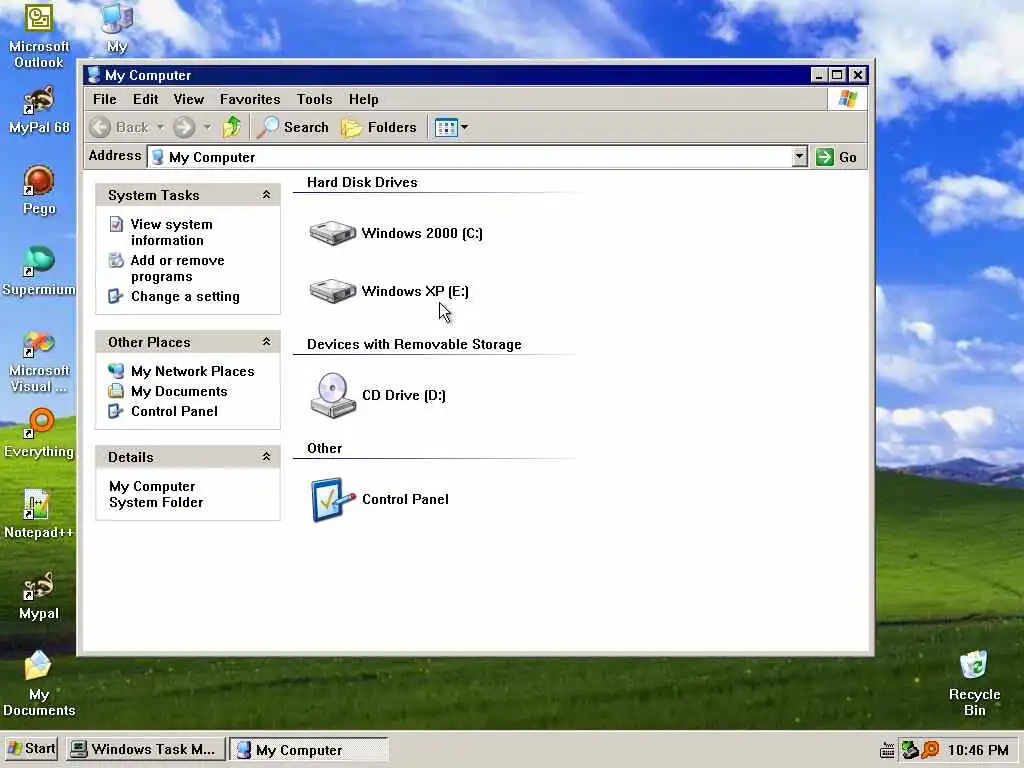1024x768 pixels.
Task: Collapse the System Tasks panel
Action: click(266, 195)
